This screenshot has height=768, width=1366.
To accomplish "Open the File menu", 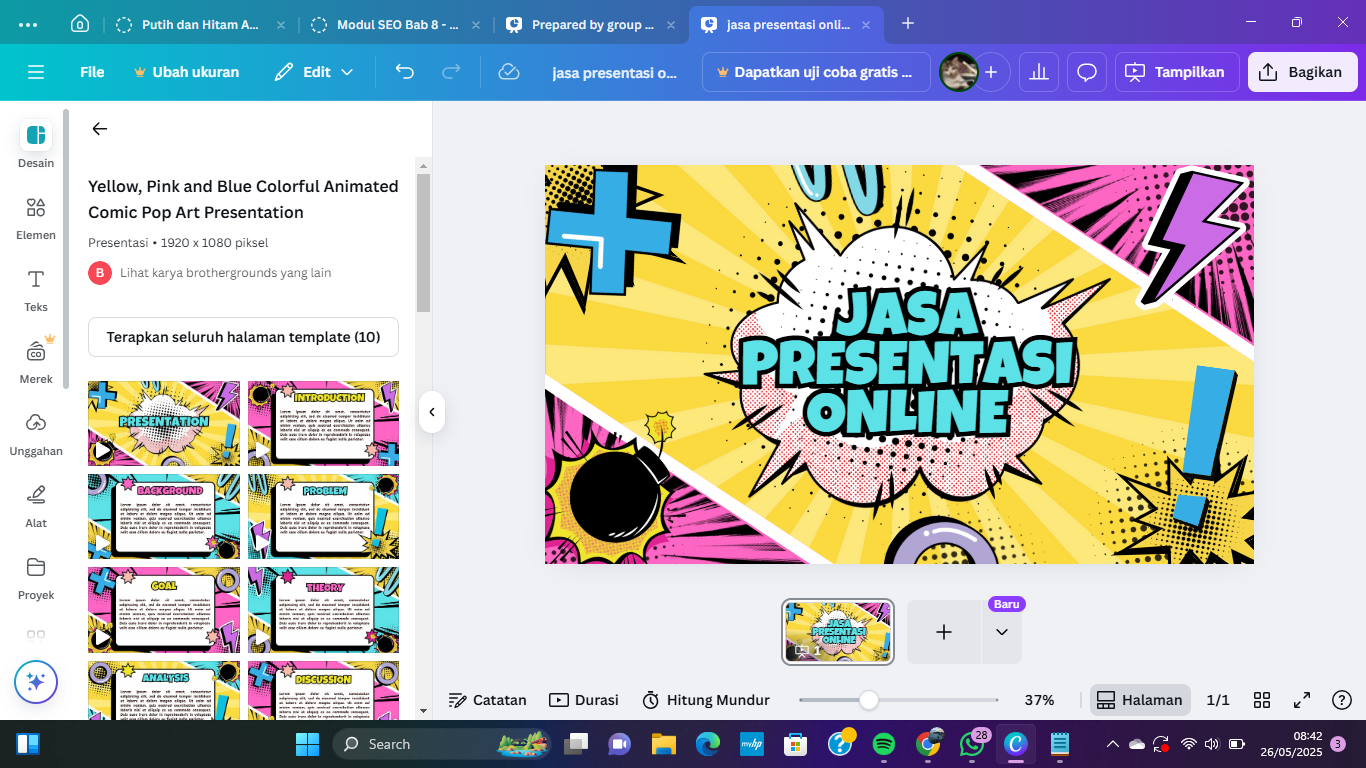I will [x=92, y=72].
